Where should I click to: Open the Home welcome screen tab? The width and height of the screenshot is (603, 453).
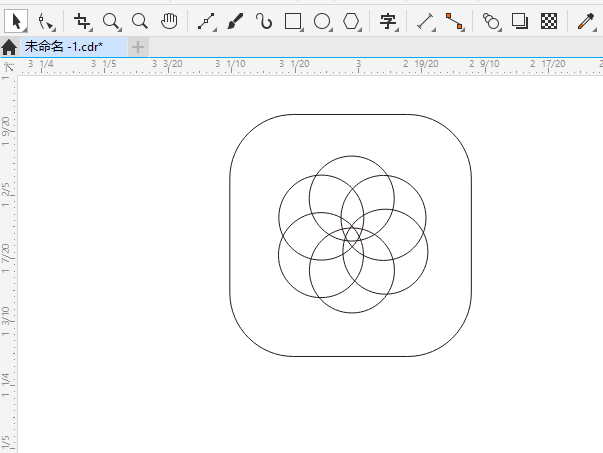pos(9,47)
